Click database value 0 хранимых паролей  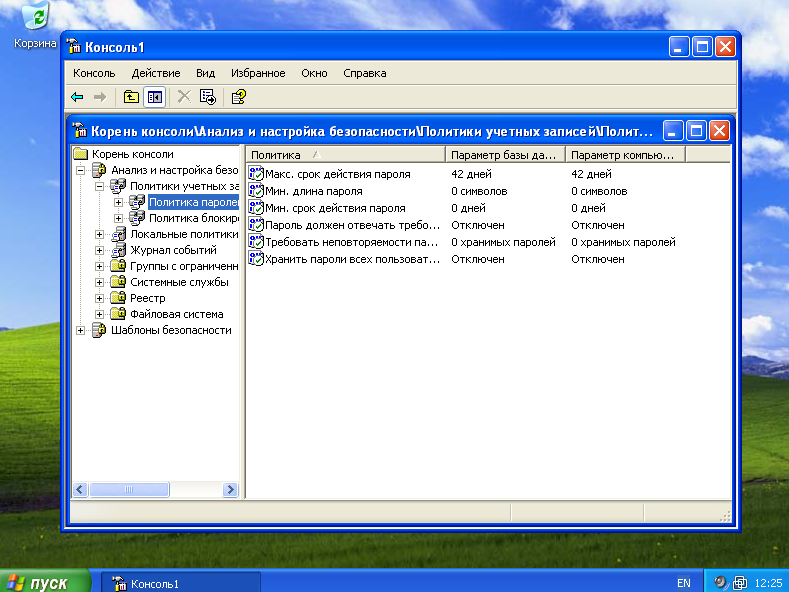pos(503,242)
